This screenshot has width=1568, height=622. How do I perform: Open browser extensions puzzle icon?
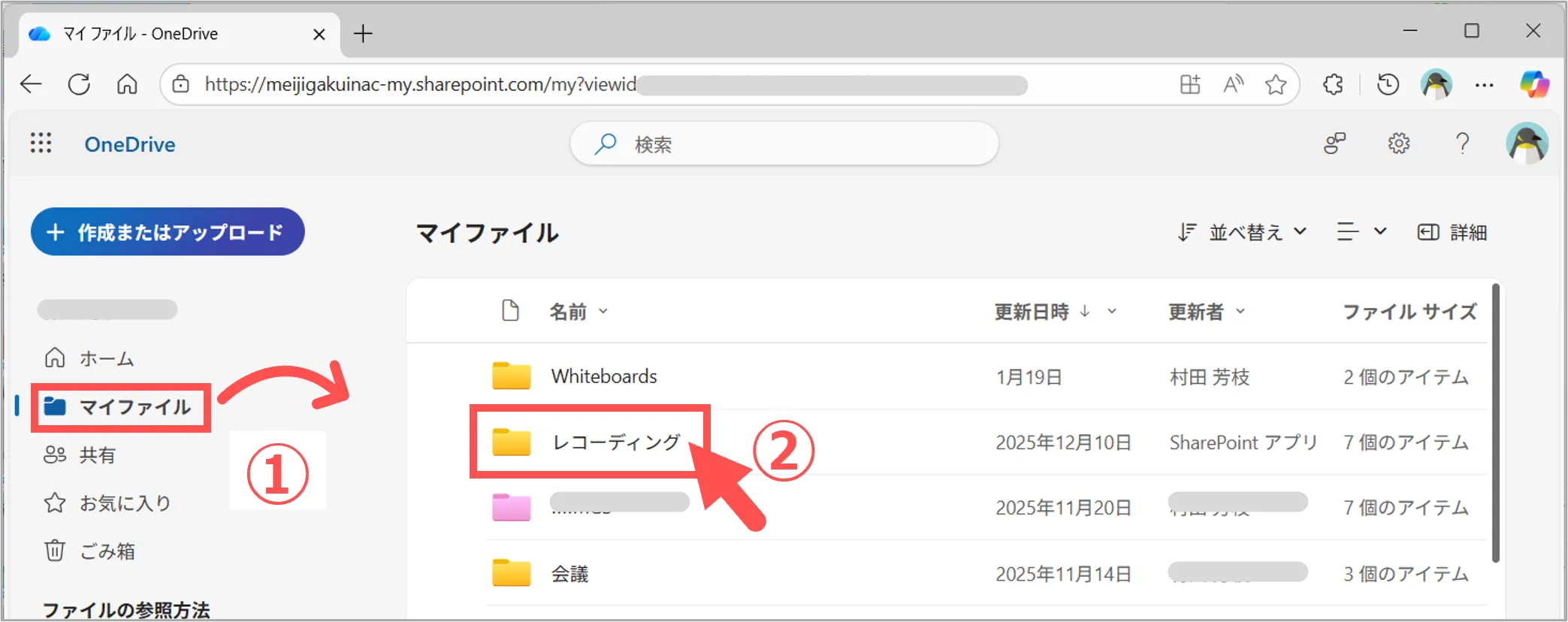click(x=1334, y=84)
